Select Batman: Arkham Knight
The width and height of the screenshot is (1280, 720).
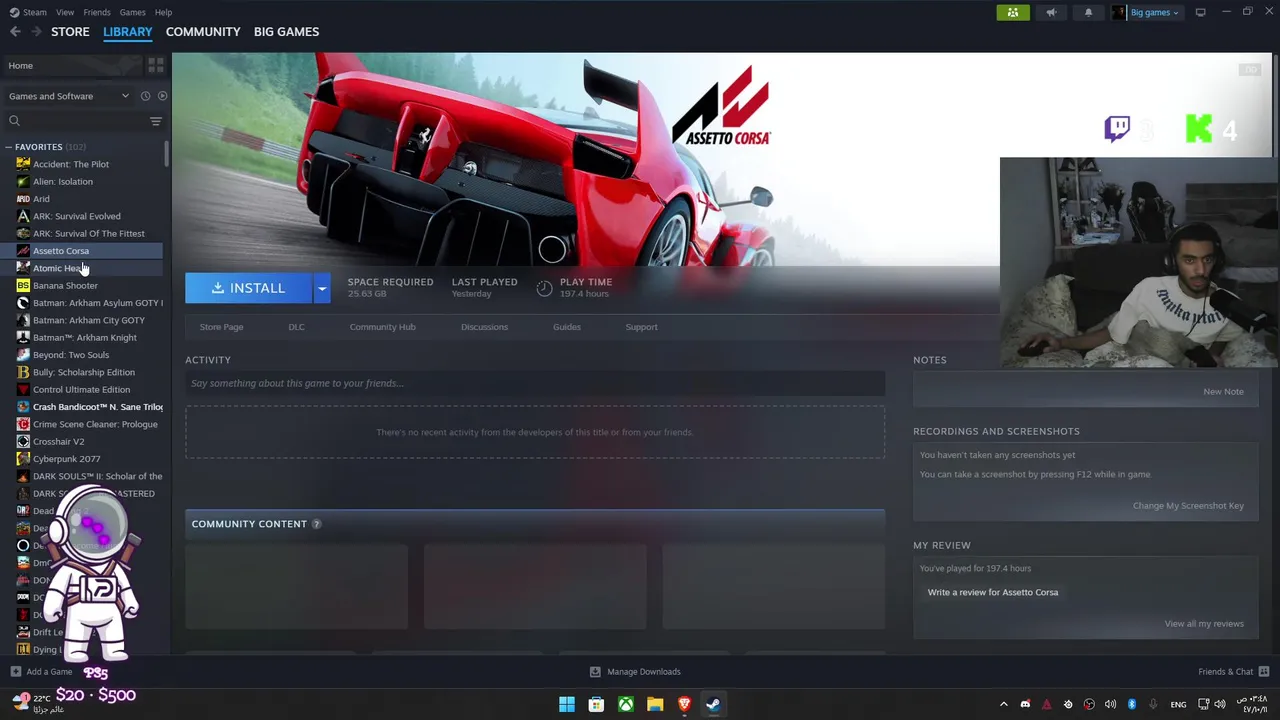82,338
